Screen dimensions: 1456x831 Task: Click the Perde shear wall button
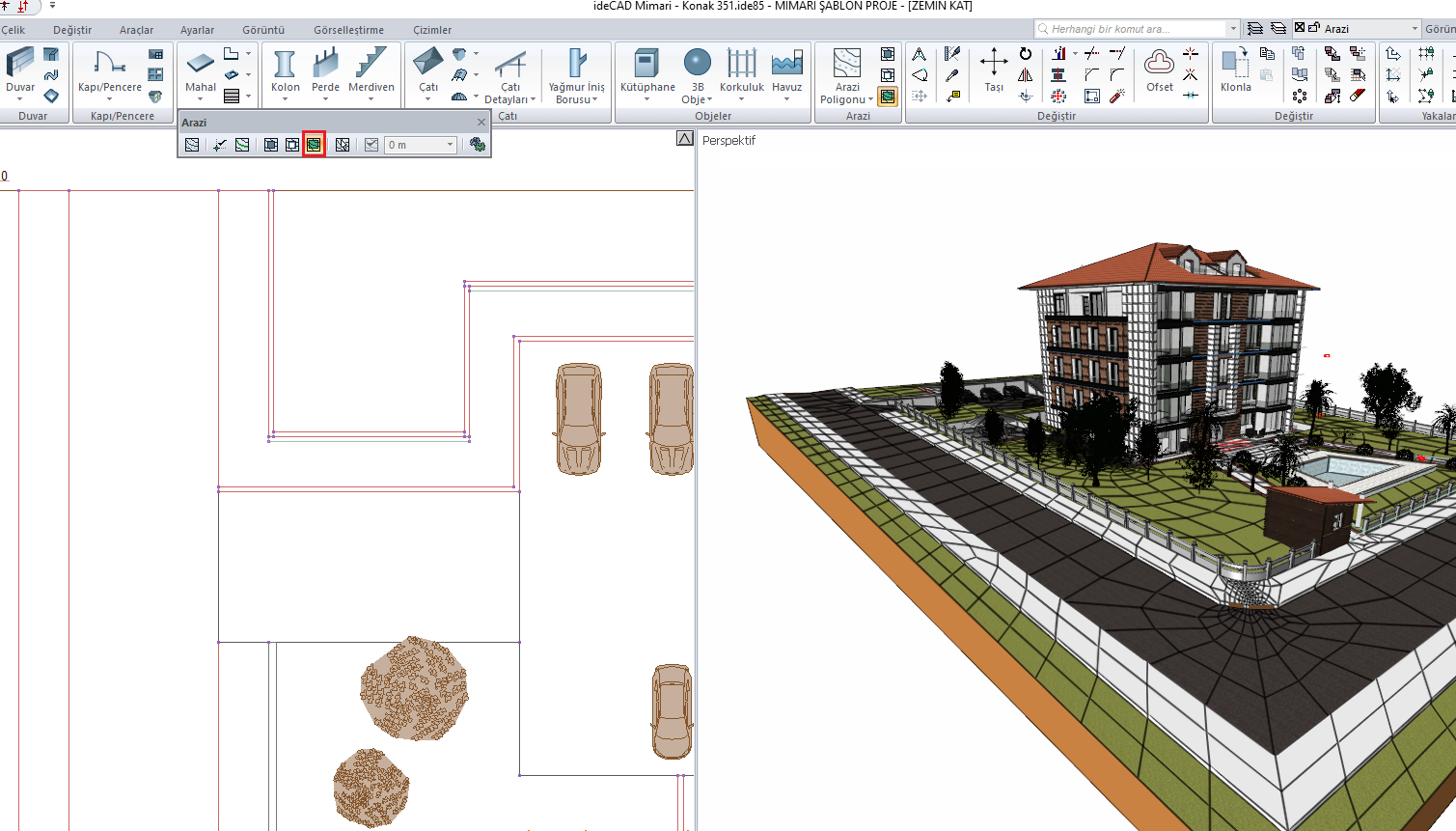pos(325,71)
